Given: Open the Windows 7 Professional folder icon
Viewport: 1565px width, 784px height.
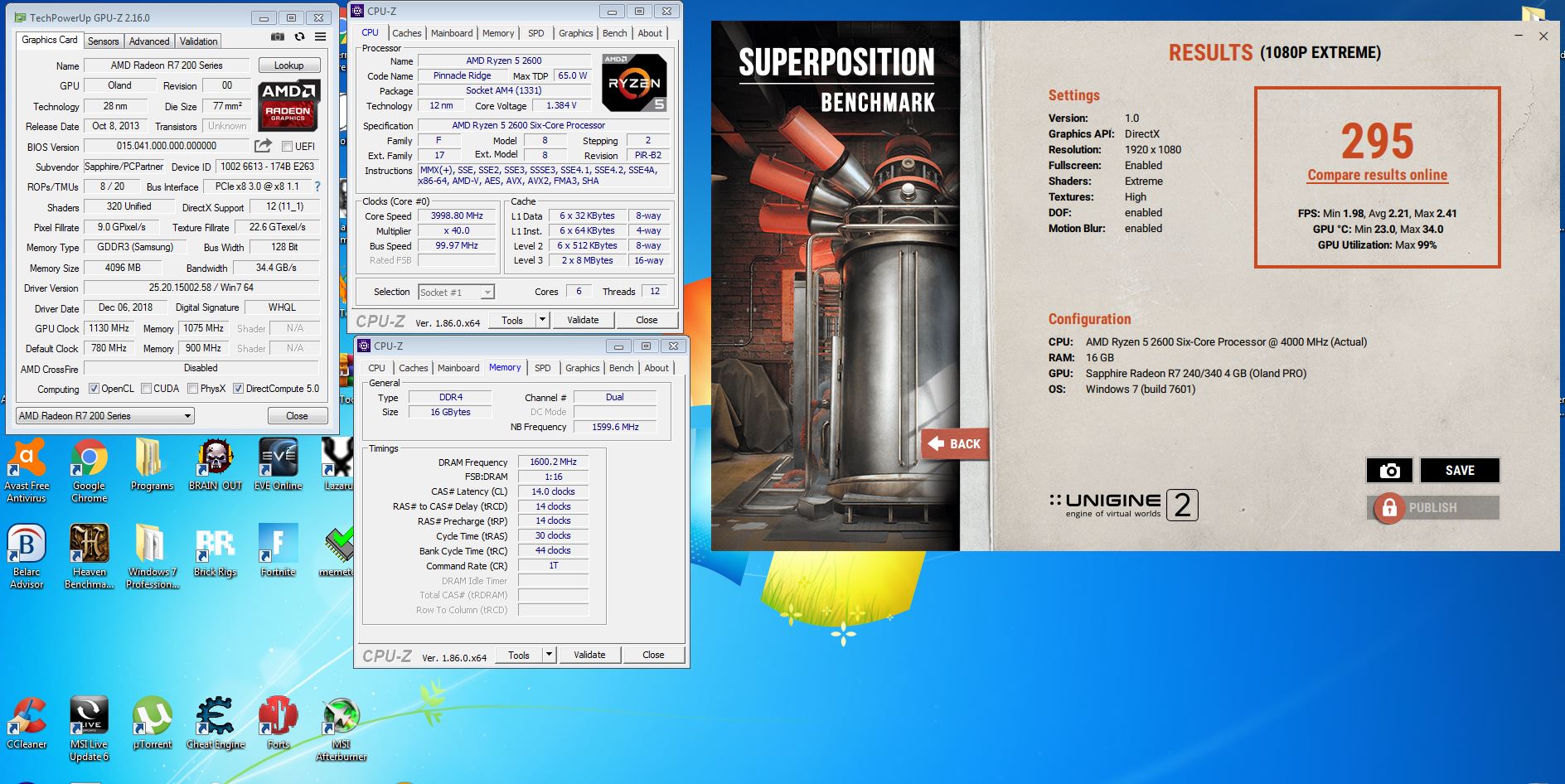Looking at the screenshot, I should [x=152, y=557].
